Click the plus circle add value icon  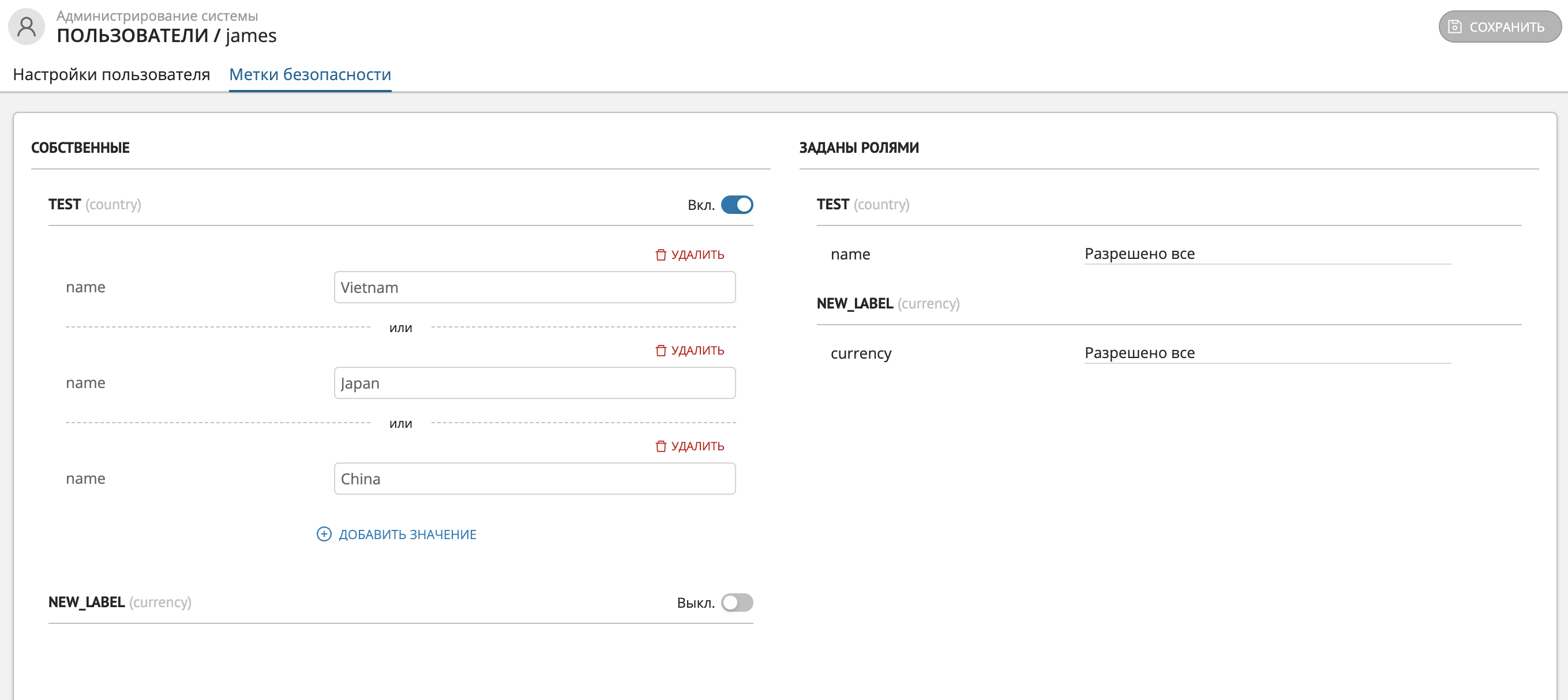(x=324, y=534)
